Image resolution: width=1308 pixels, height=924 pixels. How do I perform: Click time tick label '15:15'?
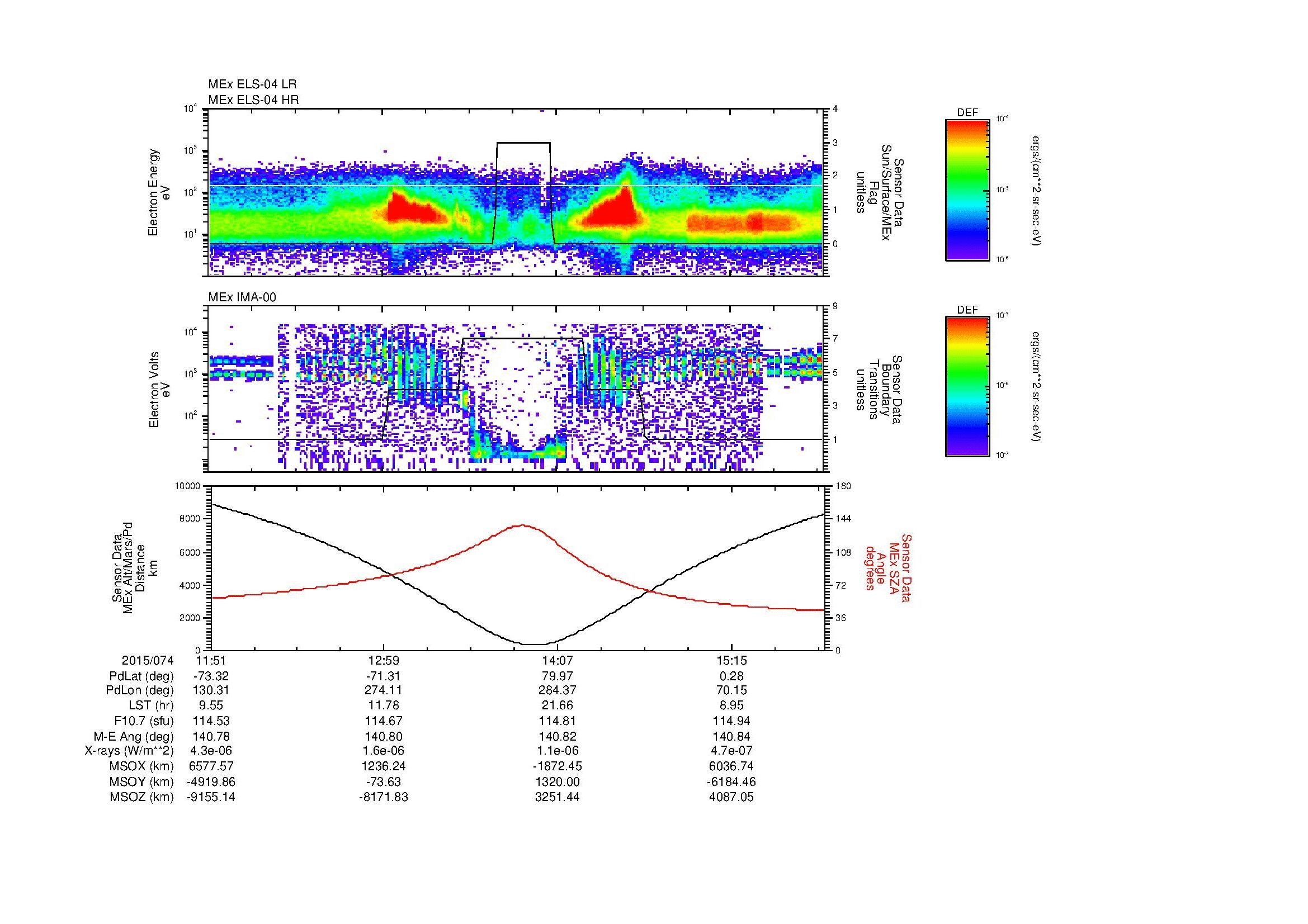pyautogui.click(x=731, y=661)
